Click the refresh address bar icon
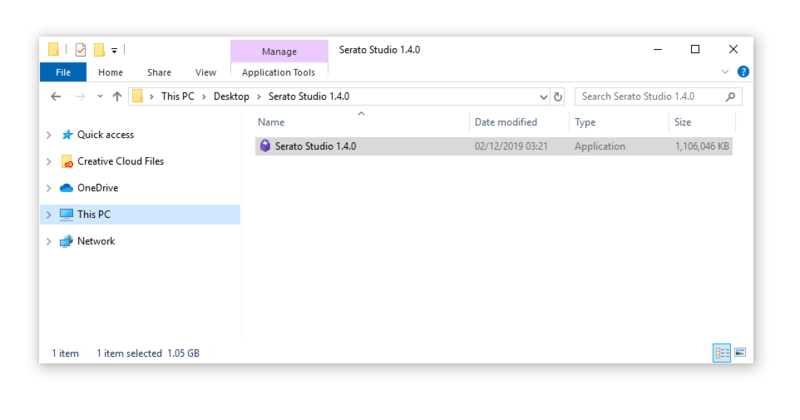Viewport: 800px width, 420px height. coord(558,97)
